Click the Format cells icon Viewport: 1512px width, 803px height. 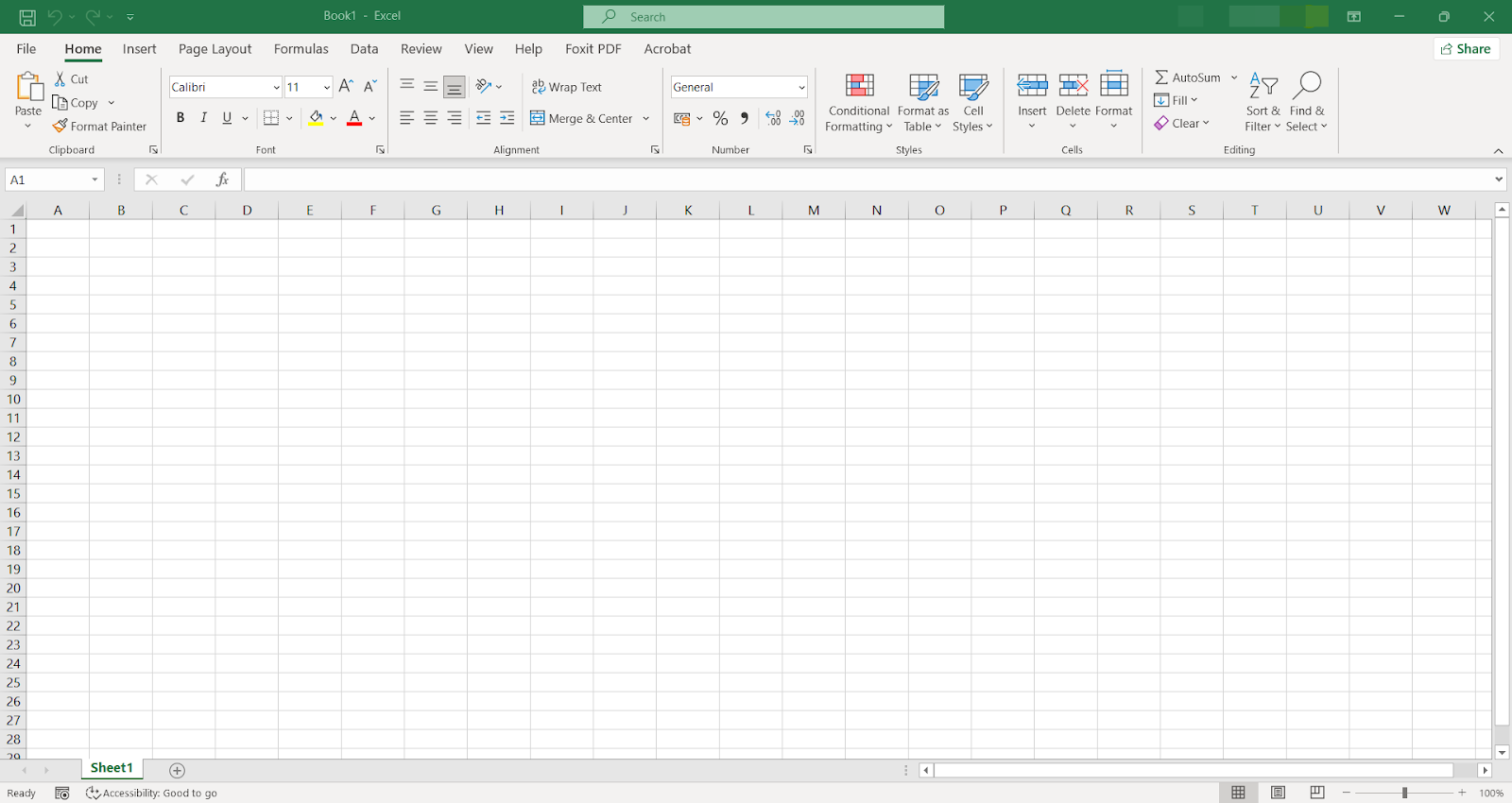coord(1114,84)
